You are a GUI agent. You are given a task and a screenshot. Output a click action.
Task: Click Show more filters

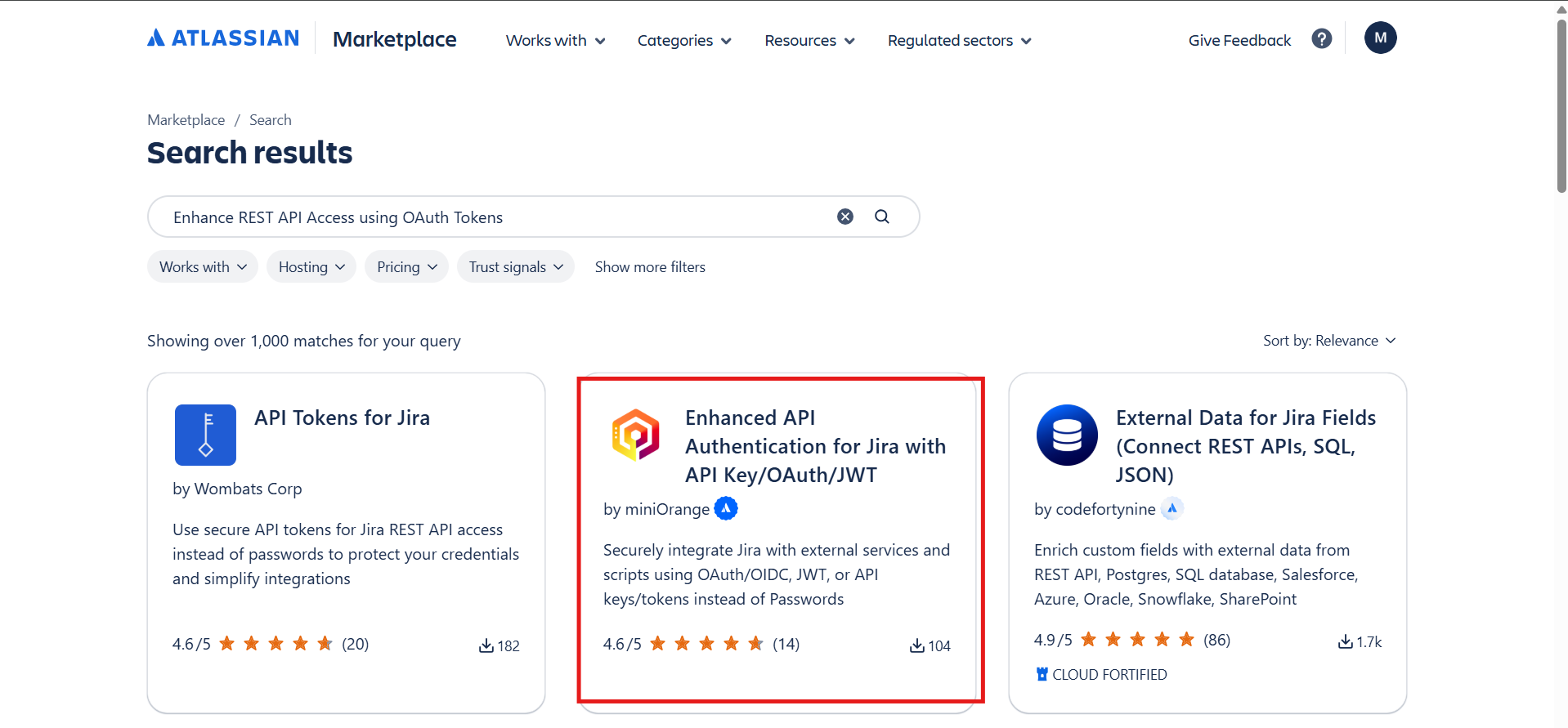[650, 266]
